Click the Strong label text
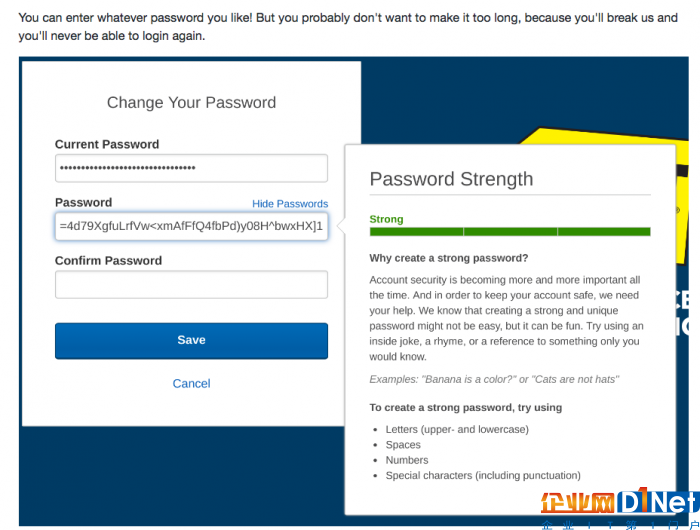 pyautogui.click(x=386, y=219)
